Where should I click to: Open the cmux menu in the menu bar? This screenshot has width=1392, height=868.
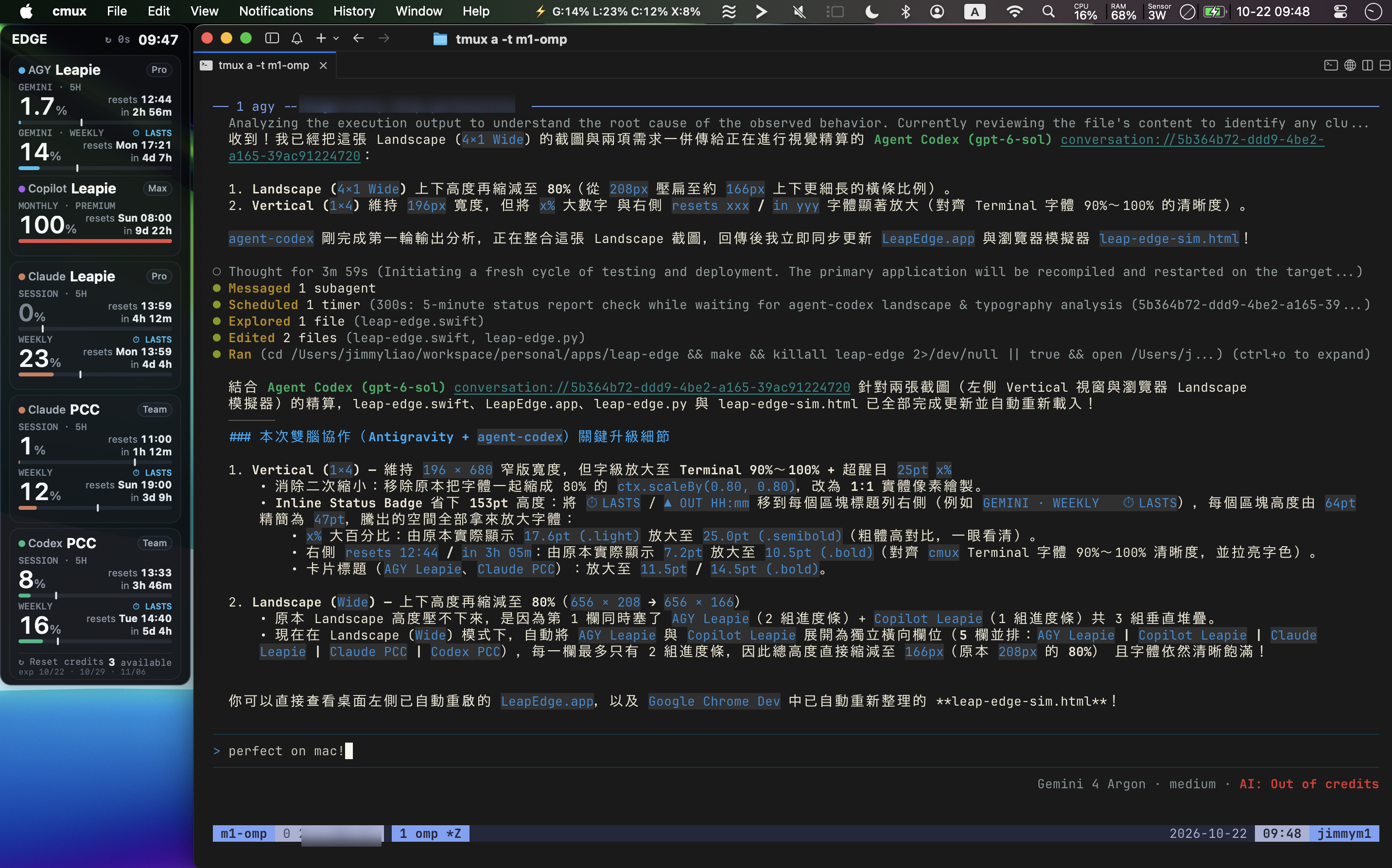[70, 12]
